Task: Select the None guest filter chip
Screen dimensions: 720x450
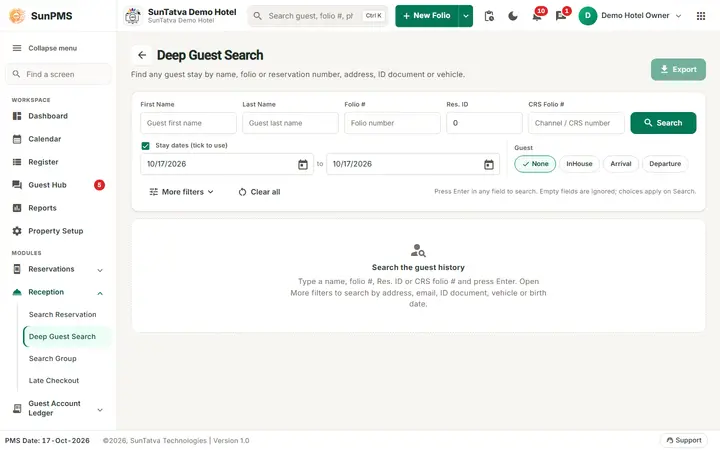Action: click(x=535, y=164)
